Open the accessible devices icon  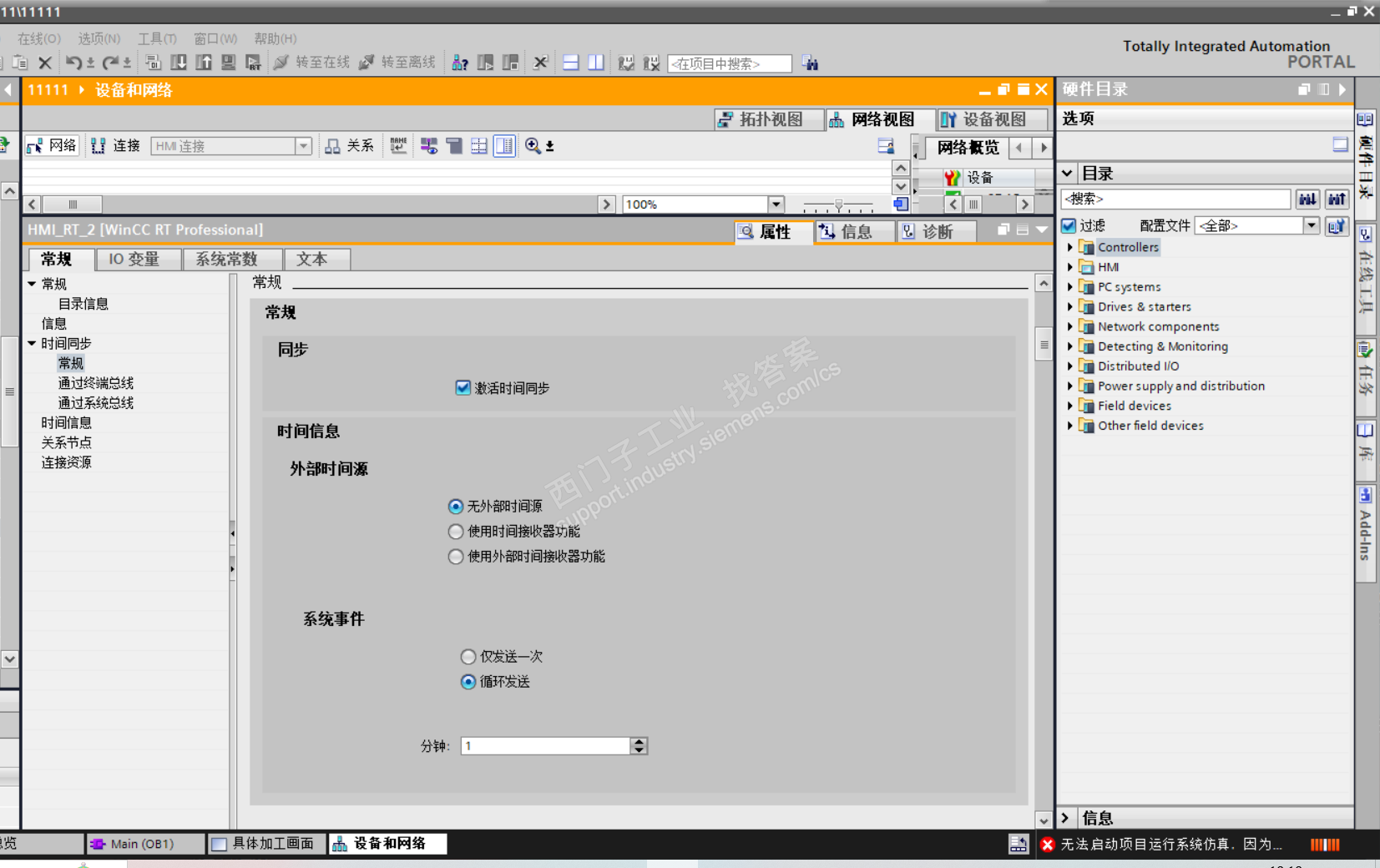[460, 63]
